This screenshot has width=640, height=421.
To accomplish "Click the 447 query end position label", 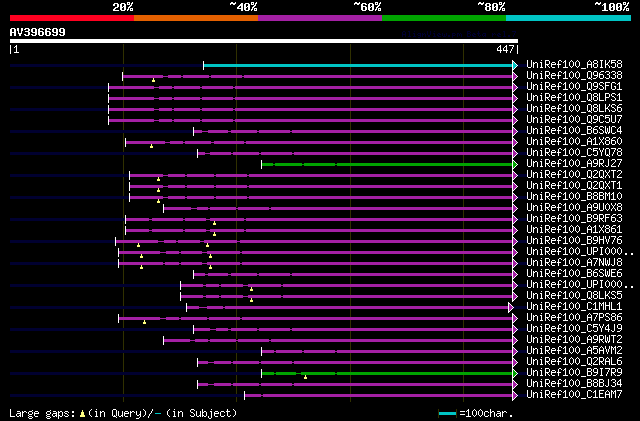I will pos(505,49).
